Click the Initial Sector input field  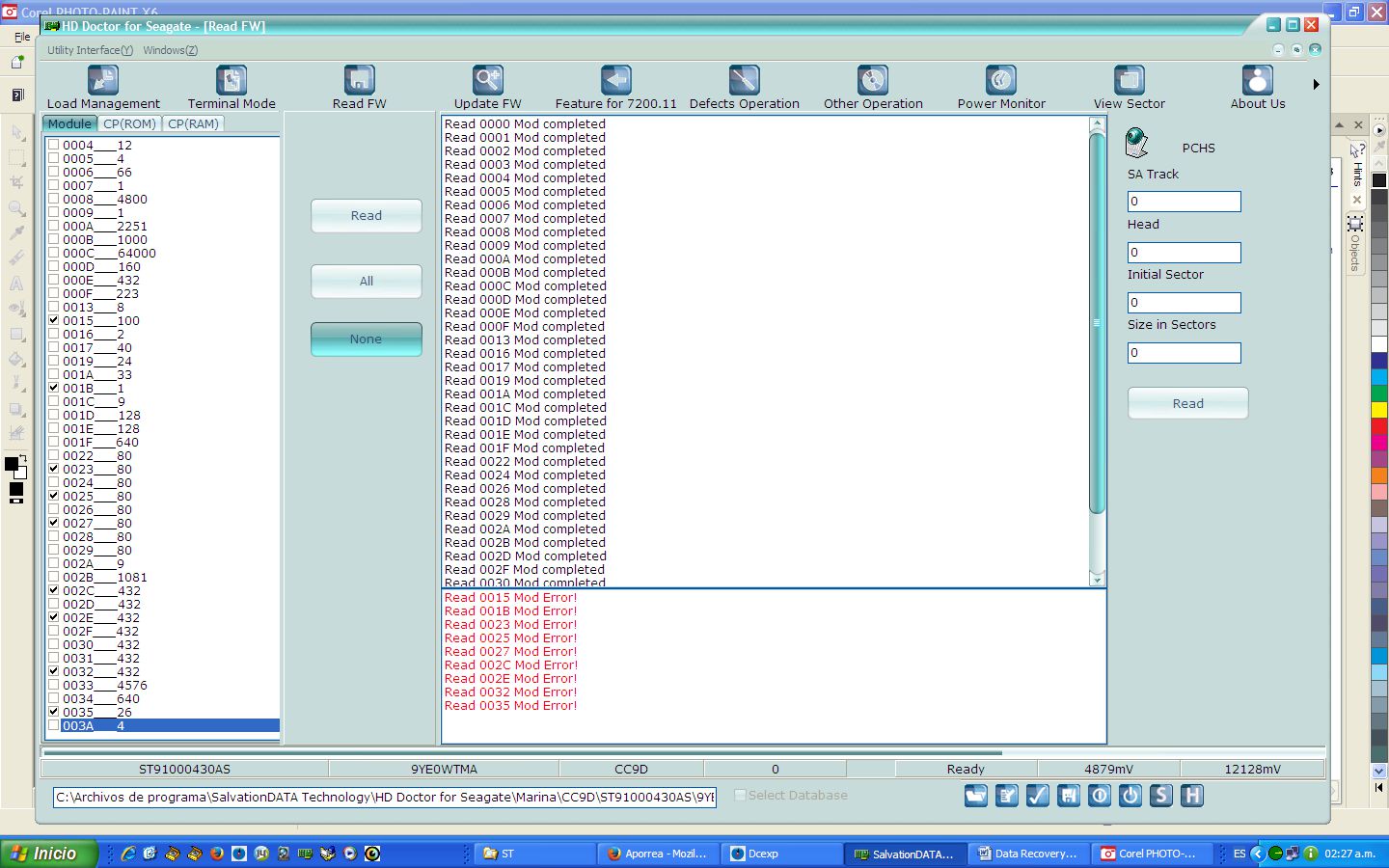pyautogui.click(x=1185, y=303)
